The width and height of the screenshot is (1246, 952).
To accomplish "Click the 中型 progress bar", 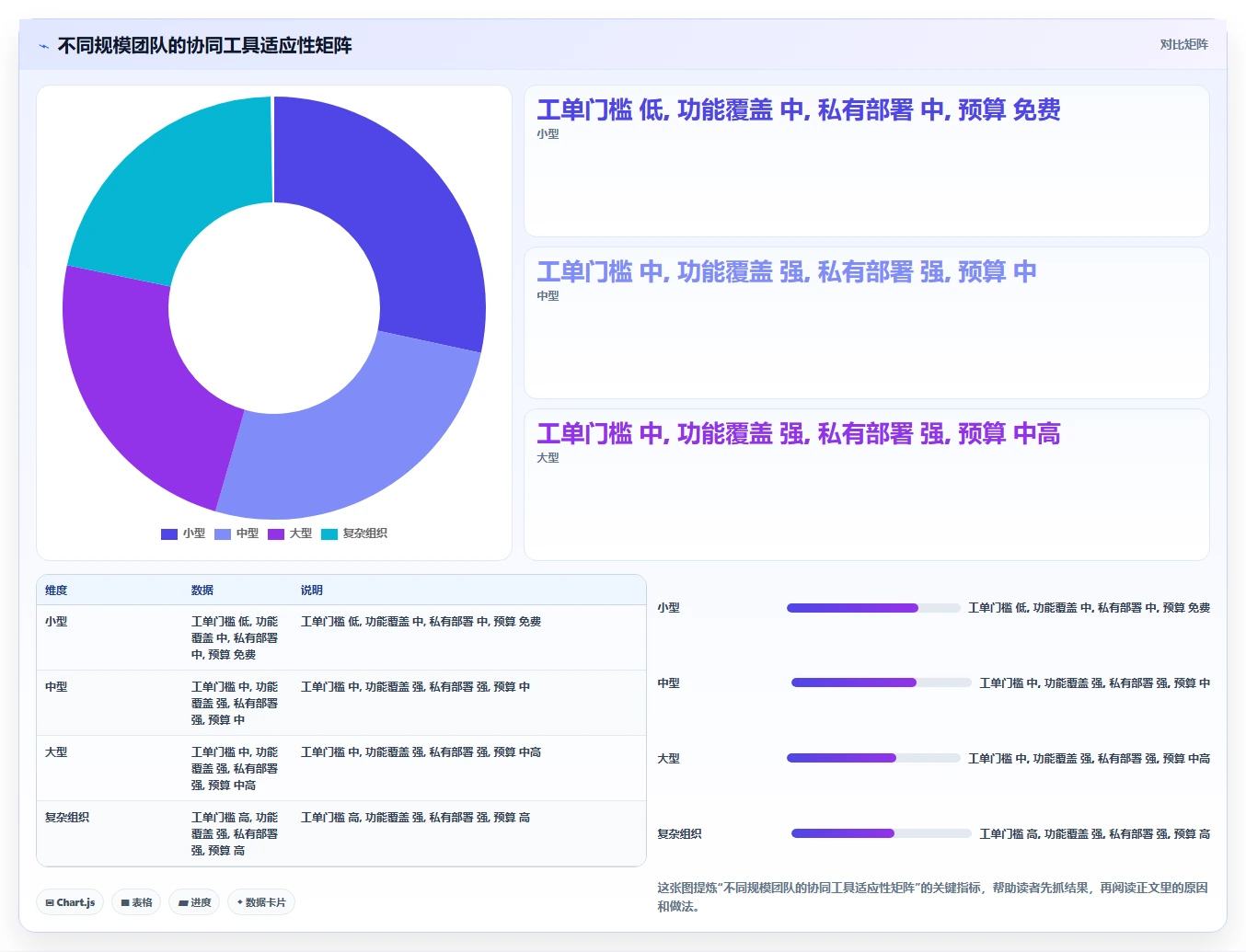I will (882, 682).
